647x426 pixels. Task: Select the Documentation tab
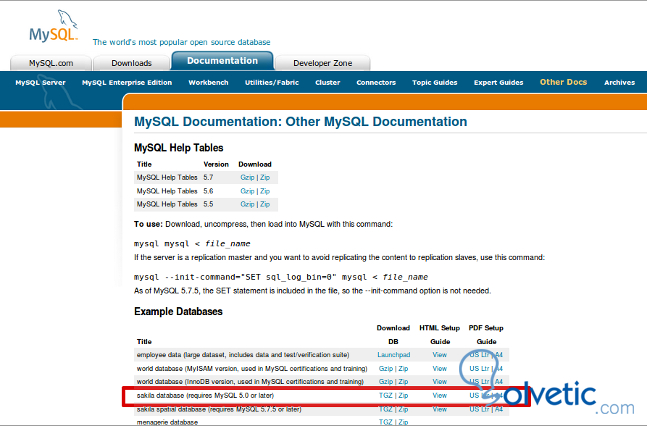click(x=222, y=61)
